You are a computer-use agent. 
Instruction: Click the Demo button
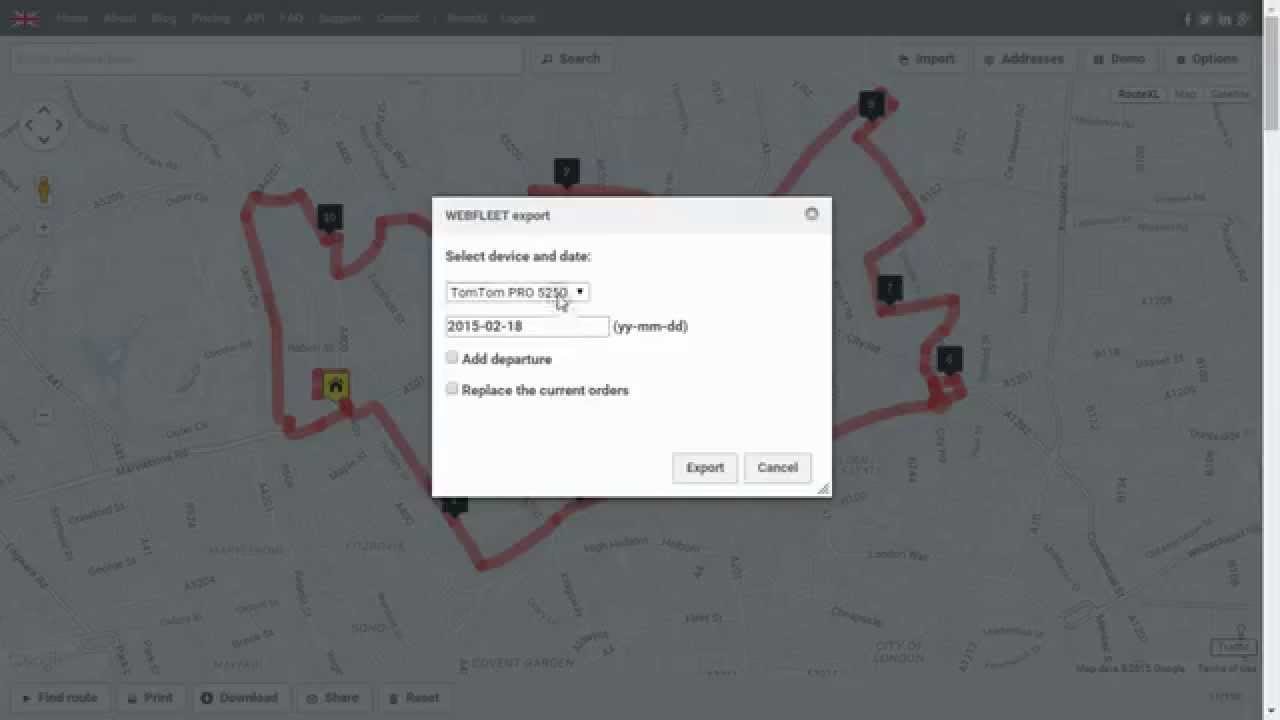coord(1119,59)
